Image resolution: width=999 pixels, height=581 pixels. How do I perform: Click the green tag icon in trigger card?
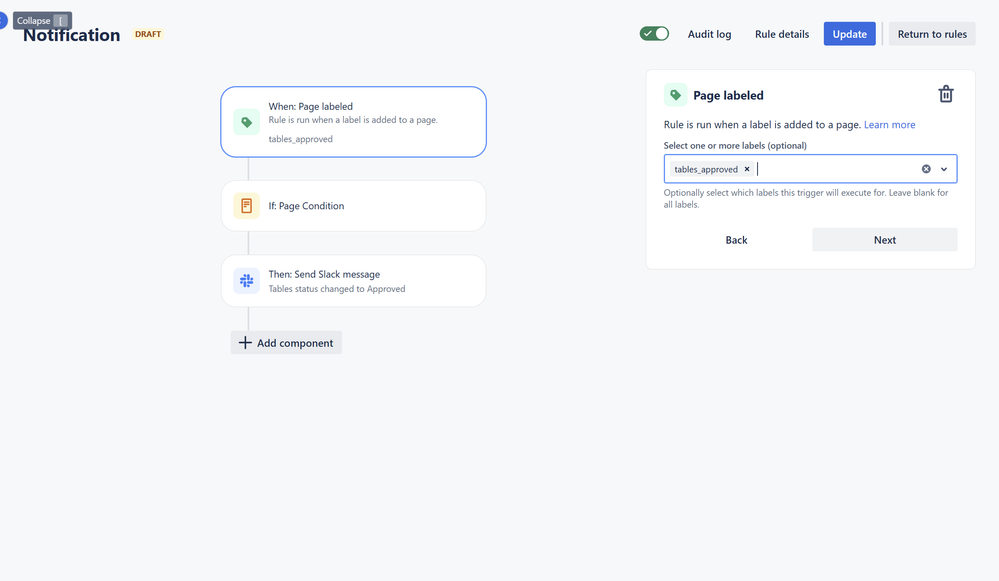[x=247, y=122]
